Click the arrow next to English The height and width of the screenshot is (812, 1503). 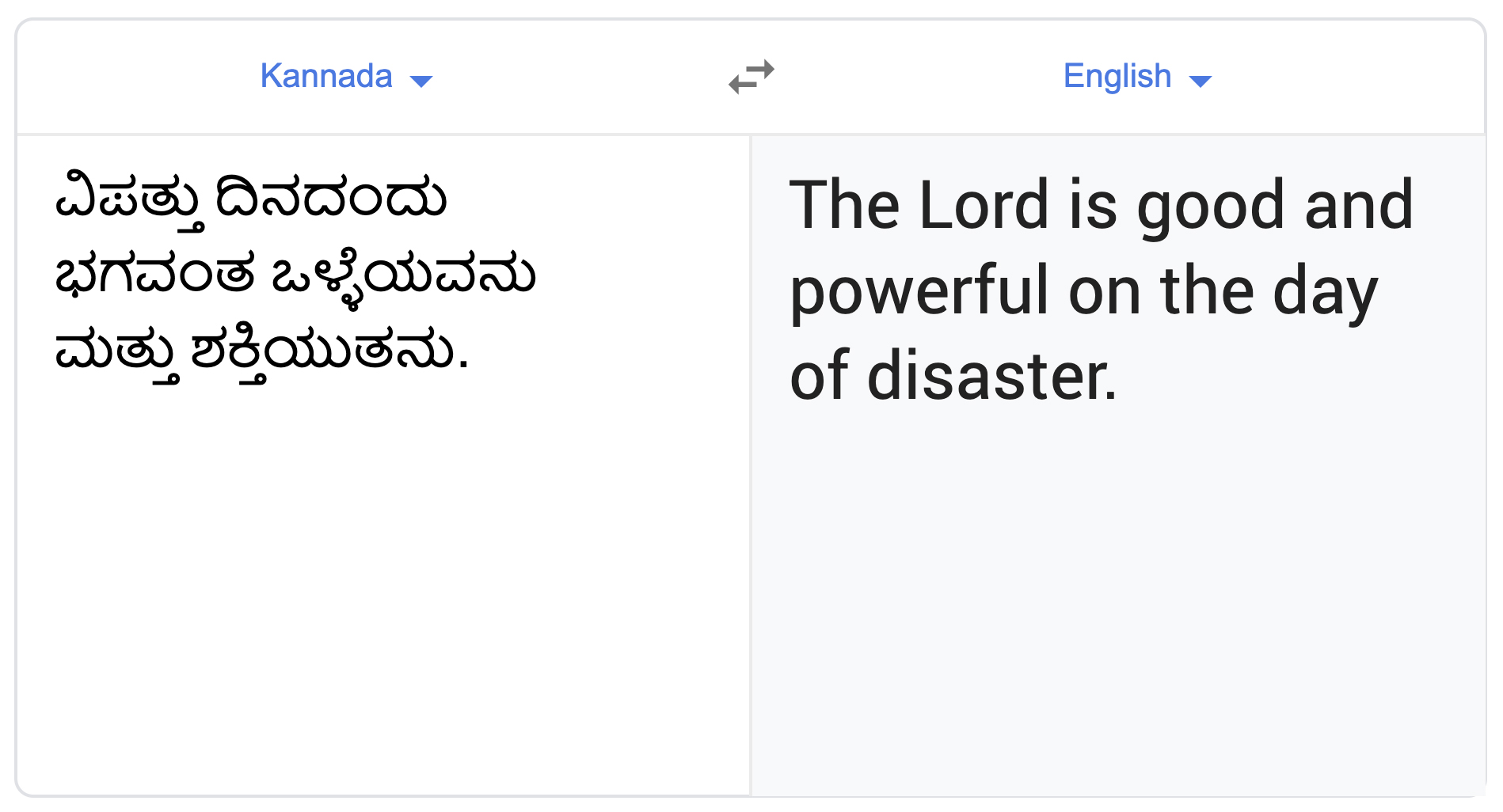click(1200, 81)
